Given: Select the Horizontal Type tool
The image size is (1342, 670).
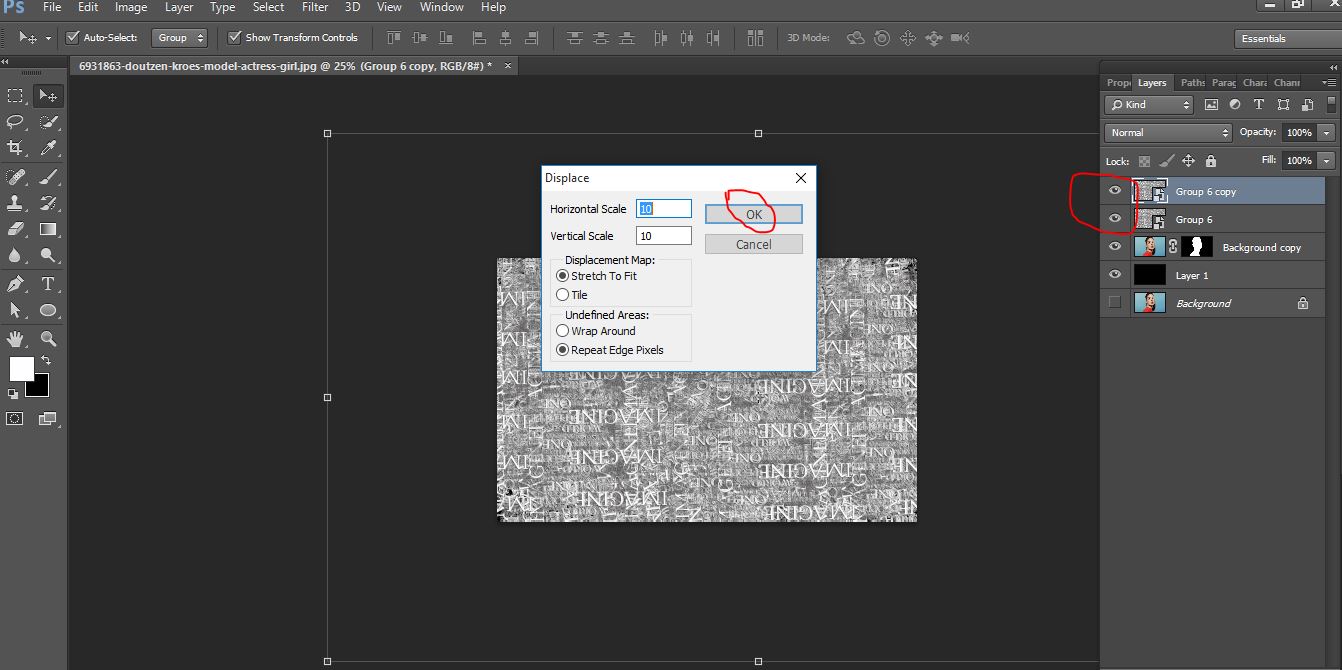Looking at the screenshot, I should tap(48, 283).
